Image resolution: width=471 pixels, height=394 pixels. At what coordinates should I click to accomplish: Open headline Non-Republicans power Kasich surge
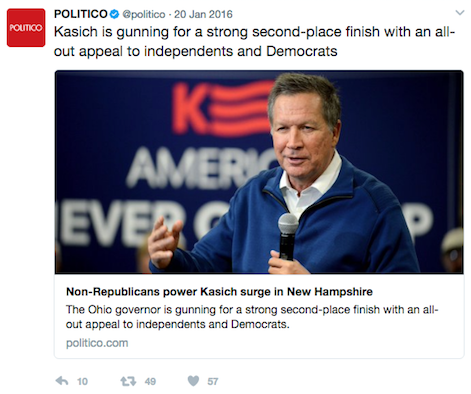219,292
